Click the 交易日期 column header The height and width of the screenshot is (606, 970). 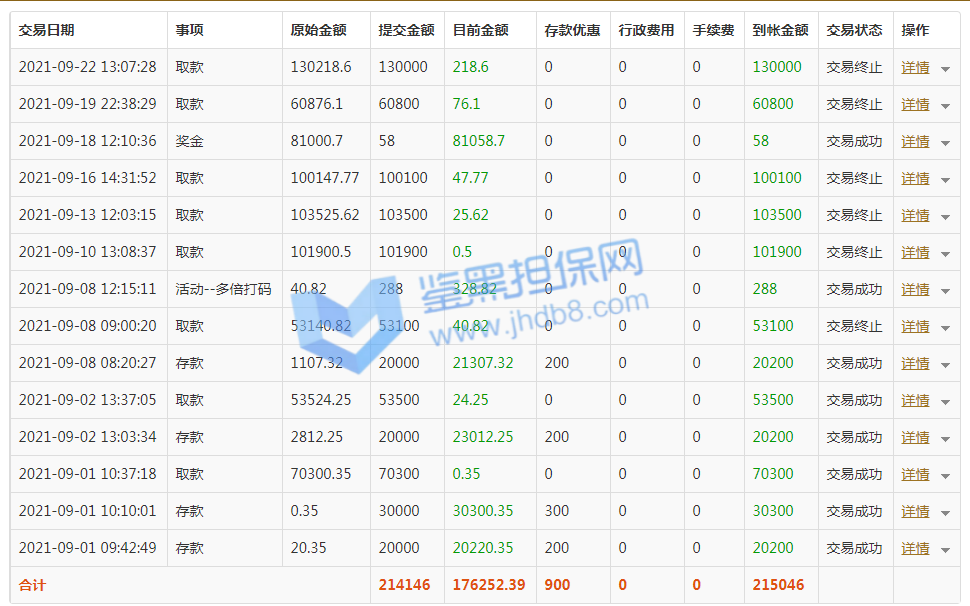(46, 30)
